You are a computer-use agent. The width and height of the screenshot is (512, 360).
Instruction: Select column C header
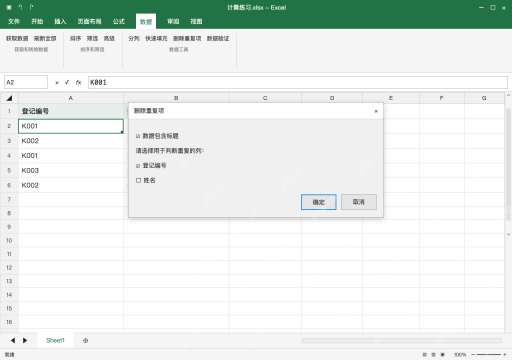coord(265,98)
